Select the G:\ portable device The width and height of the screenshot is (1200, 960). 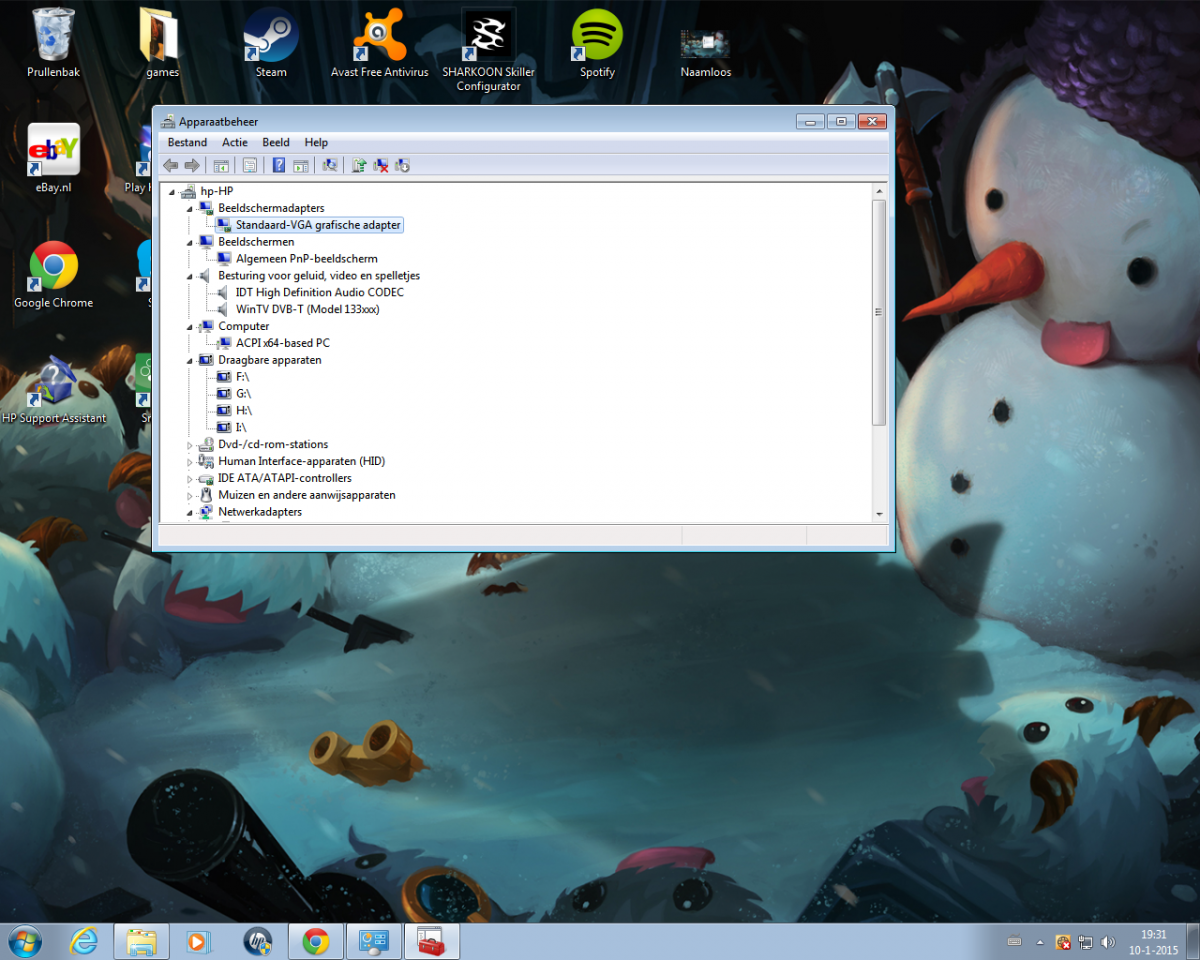pos(243,394)
